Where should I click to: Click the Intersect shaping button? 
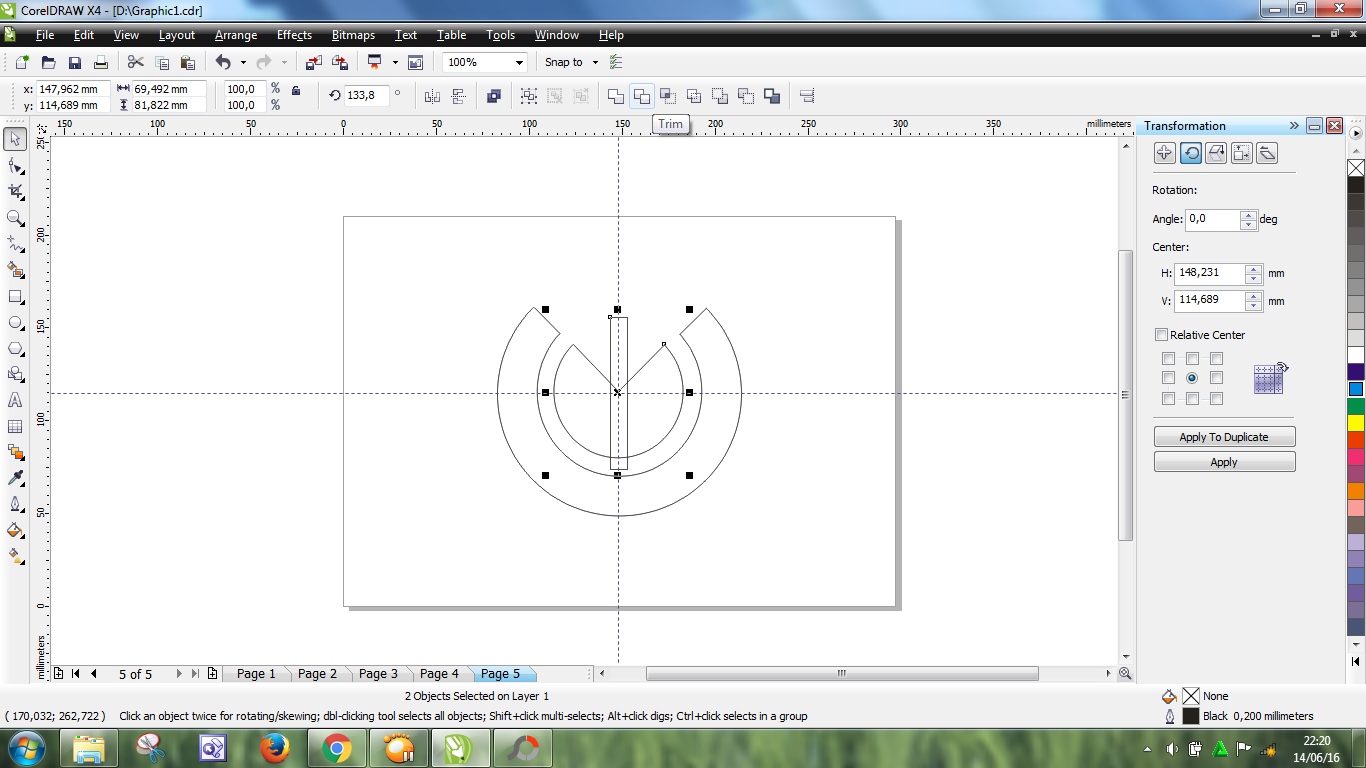click(x=668, y=96)
